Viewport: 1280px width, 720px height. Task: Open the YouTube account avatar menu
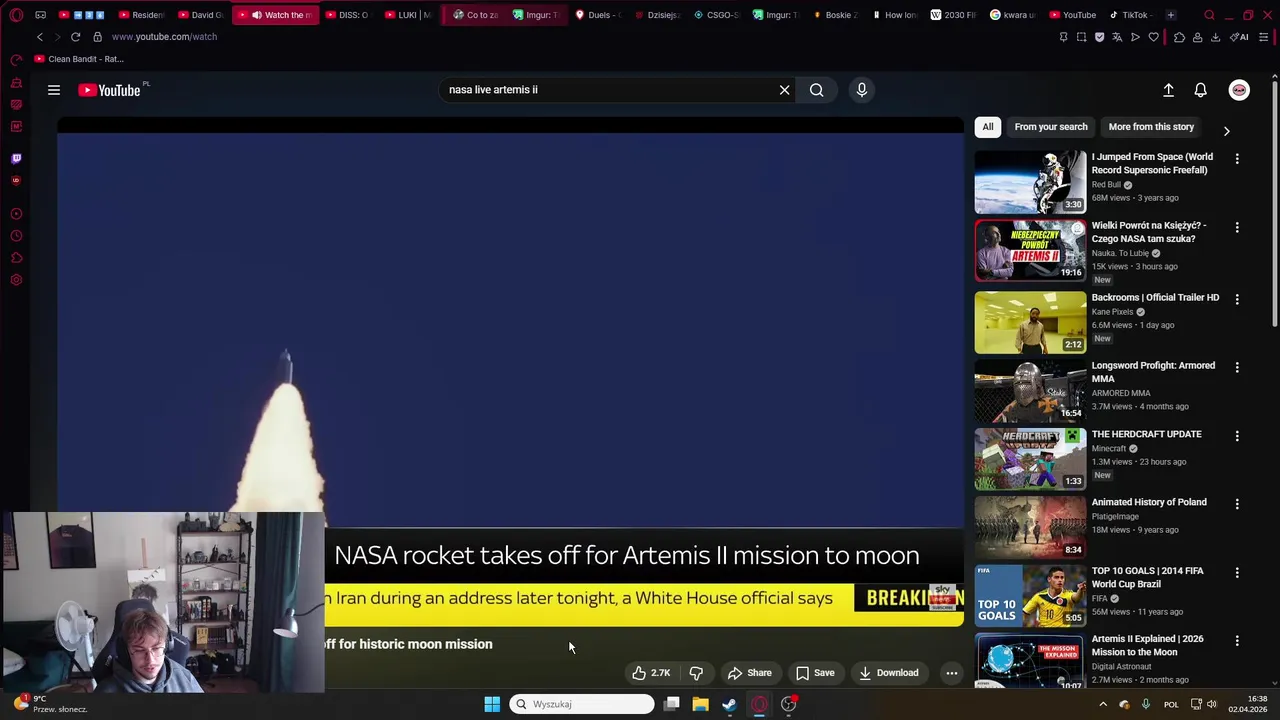[x=1239, y=90]
